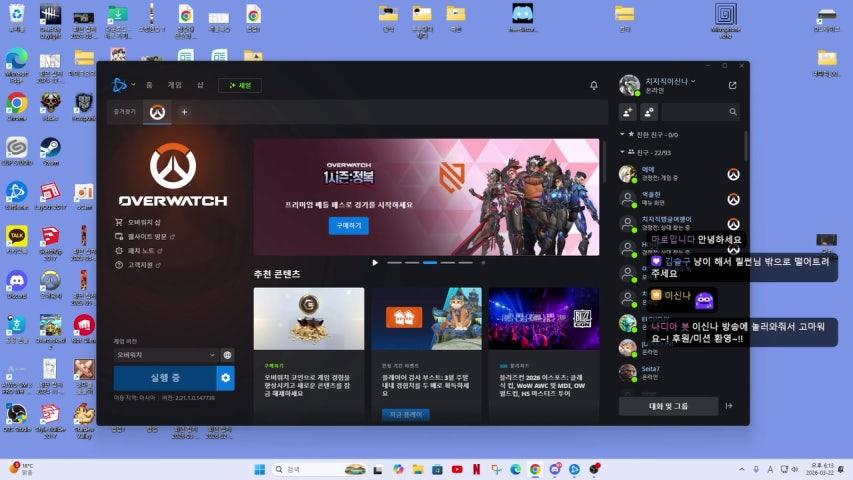This screenshot has height=480, width=853.
Task: Select the first banner slide indicator
Action: pyautogui.click(x=394, y=263)
